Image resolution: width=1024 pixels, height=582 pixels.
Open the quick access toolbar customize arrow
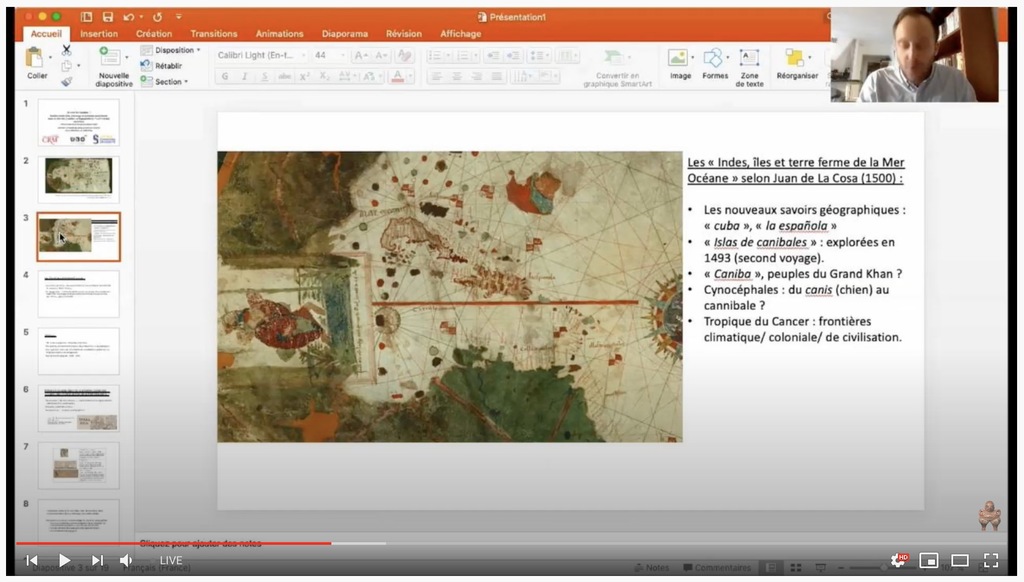pos(178,17)
